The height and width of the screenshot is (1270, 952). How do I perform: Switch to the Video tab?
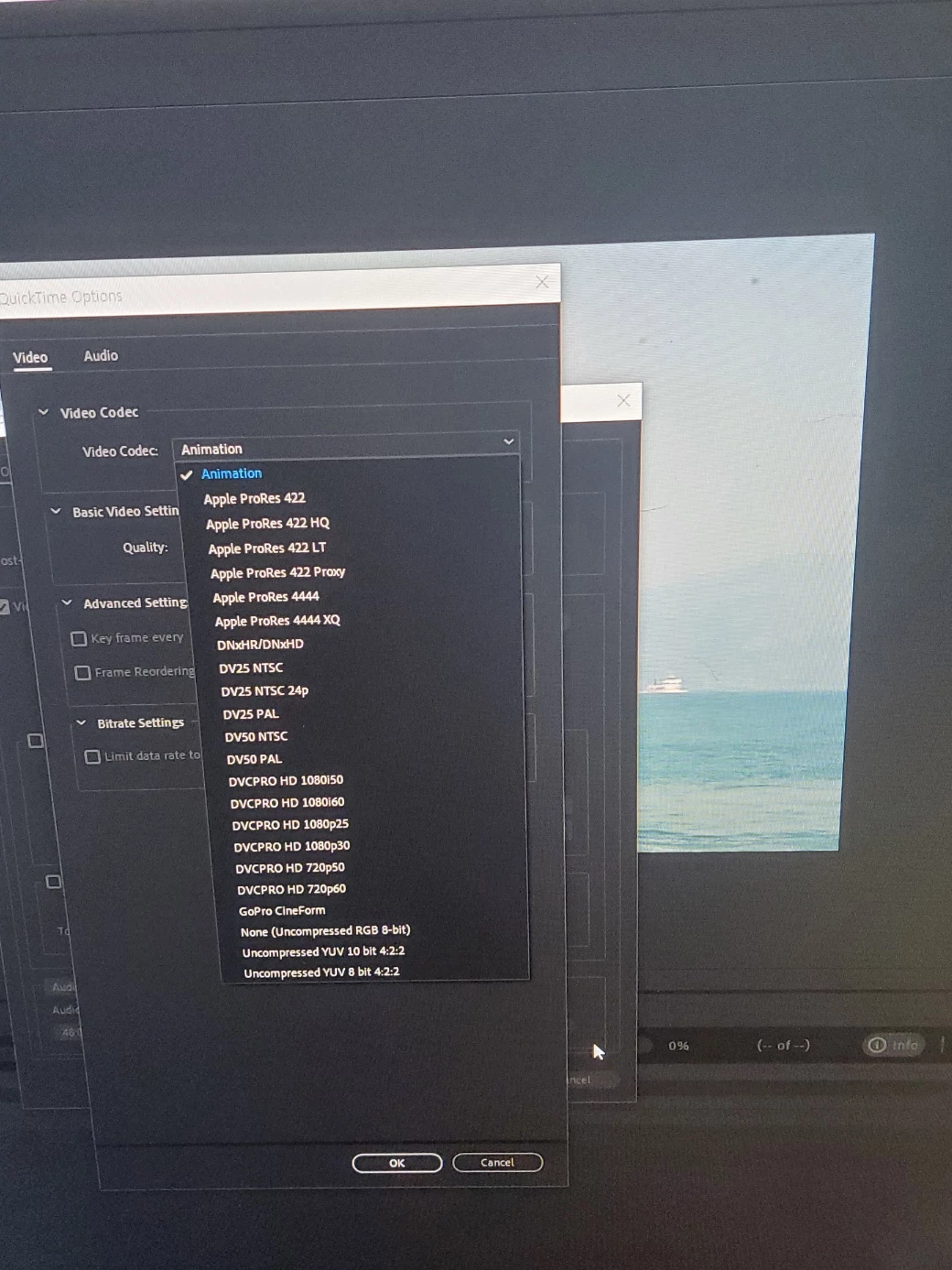coord(30,357)
